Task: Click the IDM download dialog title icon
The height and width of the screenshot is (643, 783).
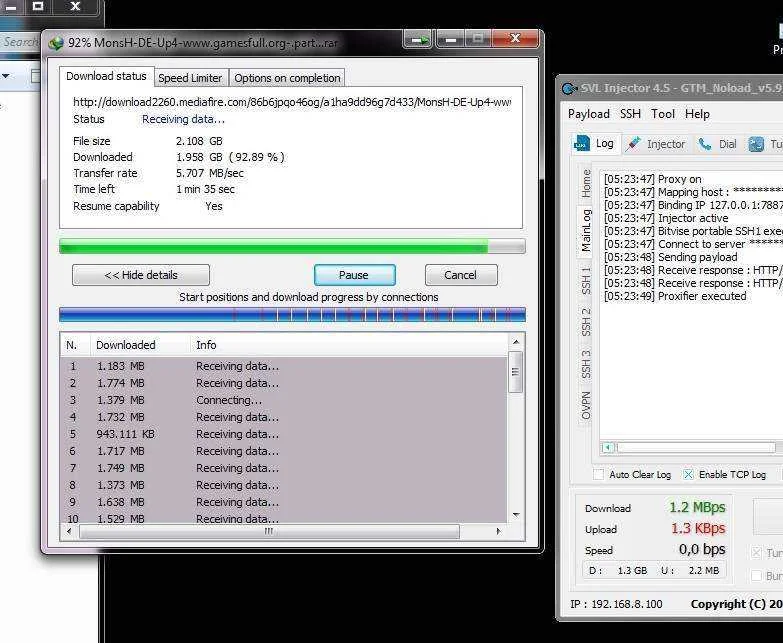Action: 56,43
